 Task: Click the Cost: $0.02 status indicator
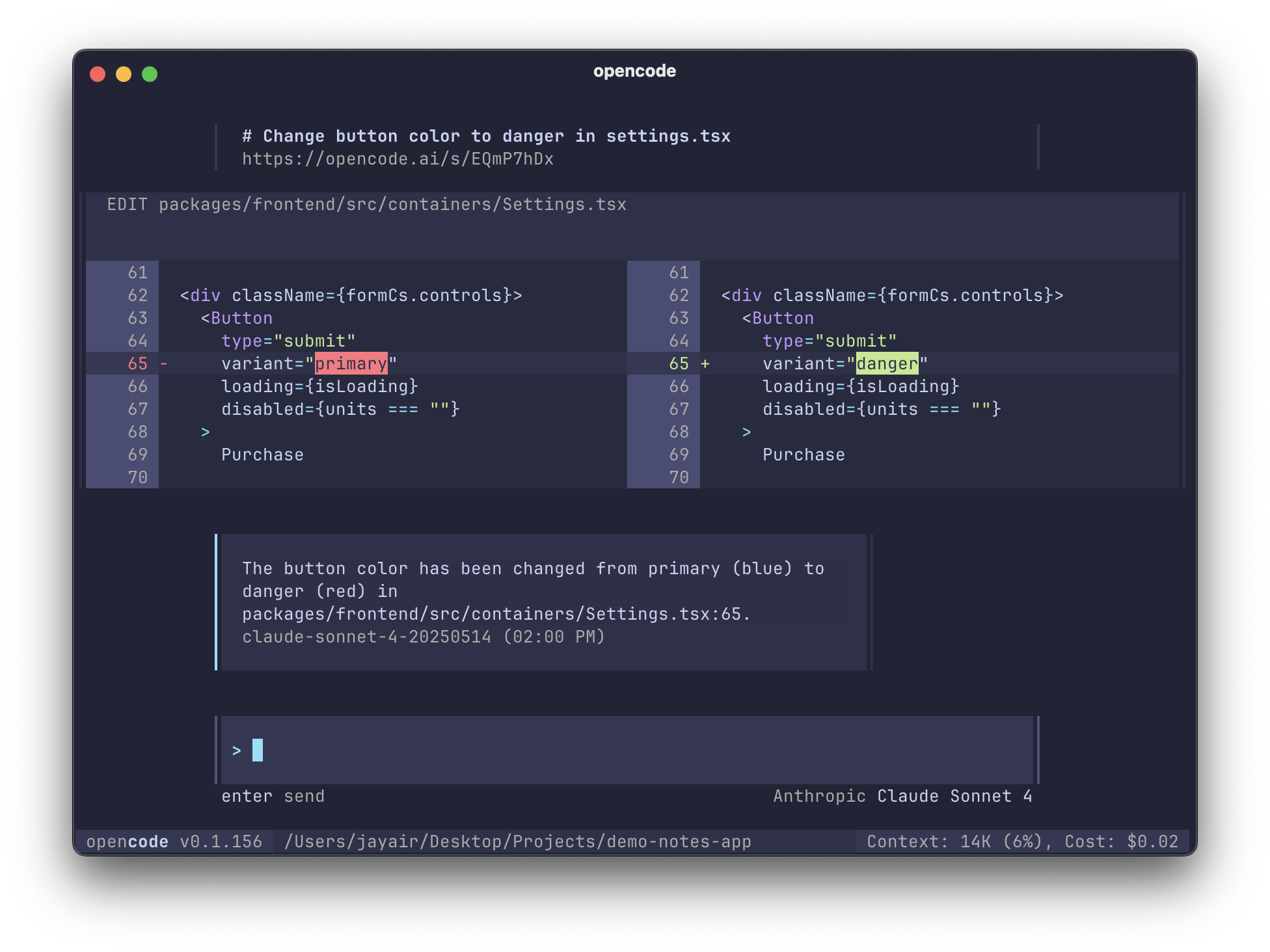point(1124,841)
